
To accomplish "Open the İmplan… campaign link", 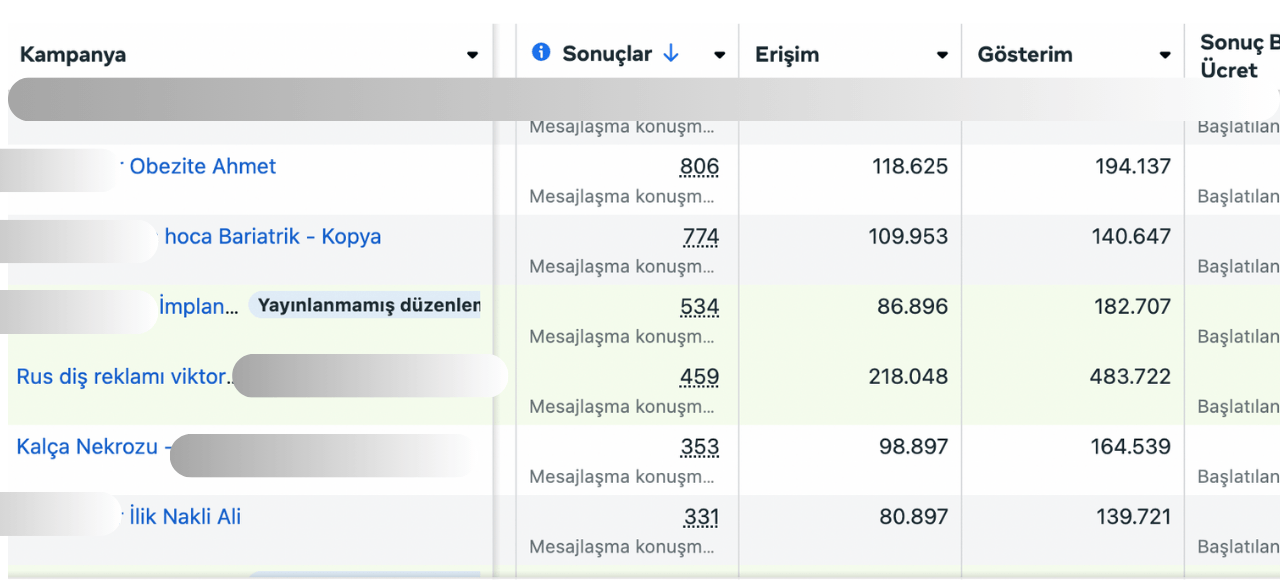I will [198, 307].
